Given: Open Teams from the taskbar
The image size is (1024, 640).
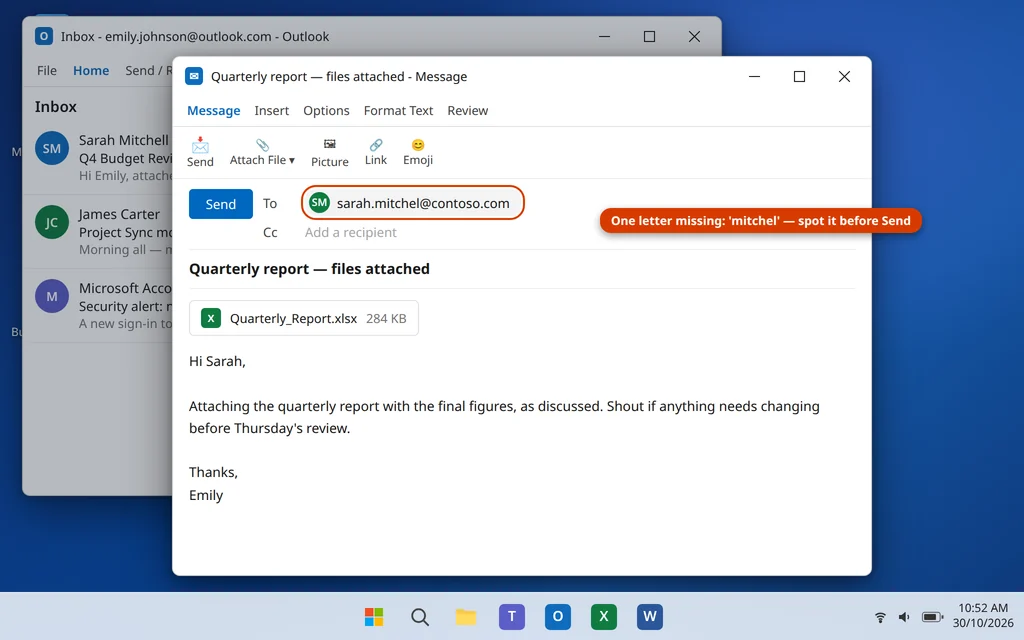Looking at the screenshot, I should (512, 616).
